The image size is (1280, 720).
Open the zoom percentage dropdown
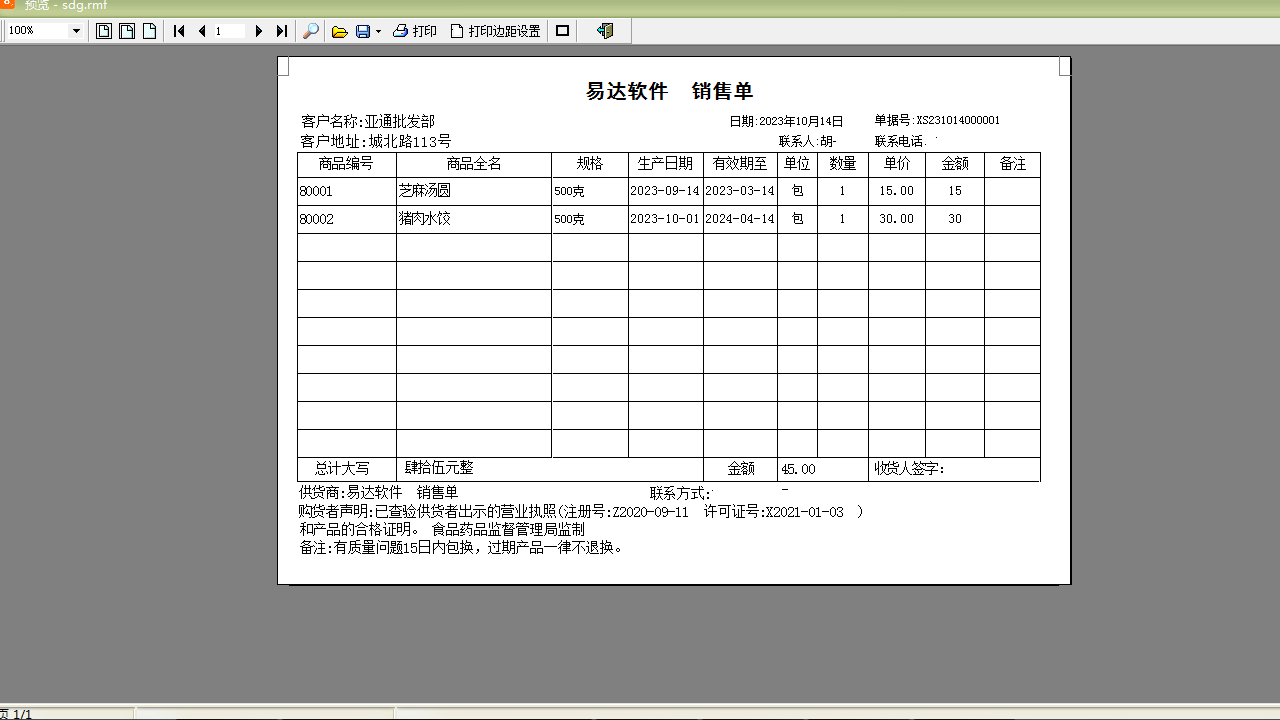coord(77,31)
